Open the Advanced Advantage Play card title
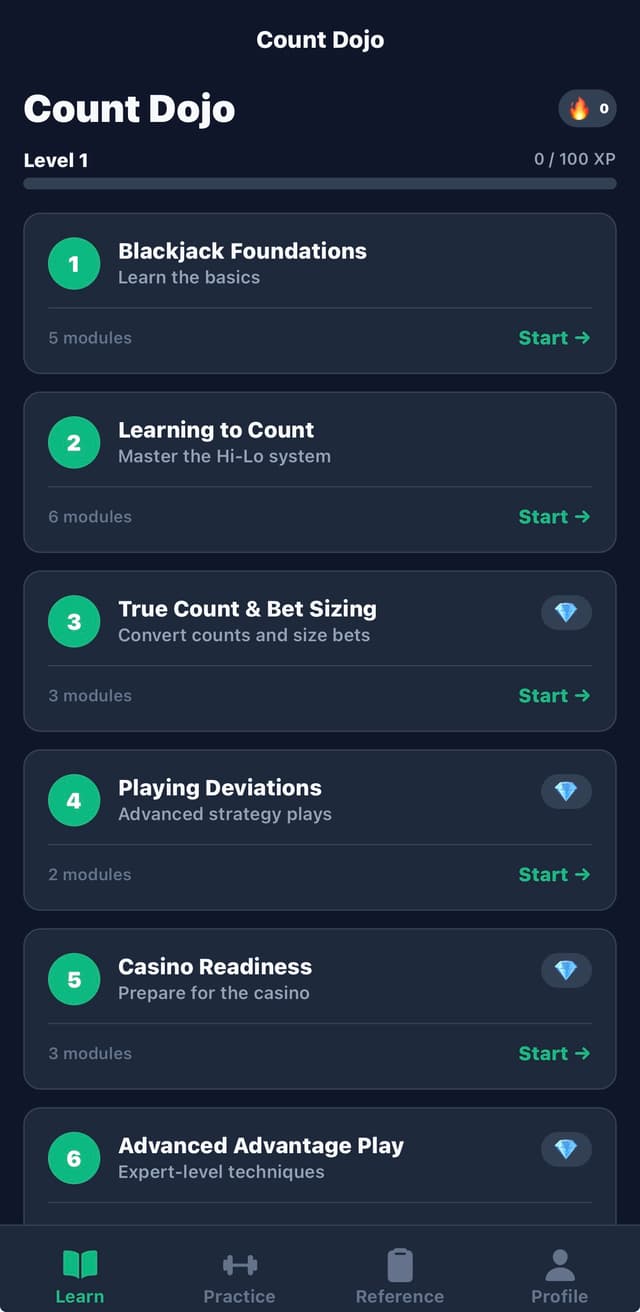The image size is (640, 1312). pyautogui.click(x=261, y=1146)
